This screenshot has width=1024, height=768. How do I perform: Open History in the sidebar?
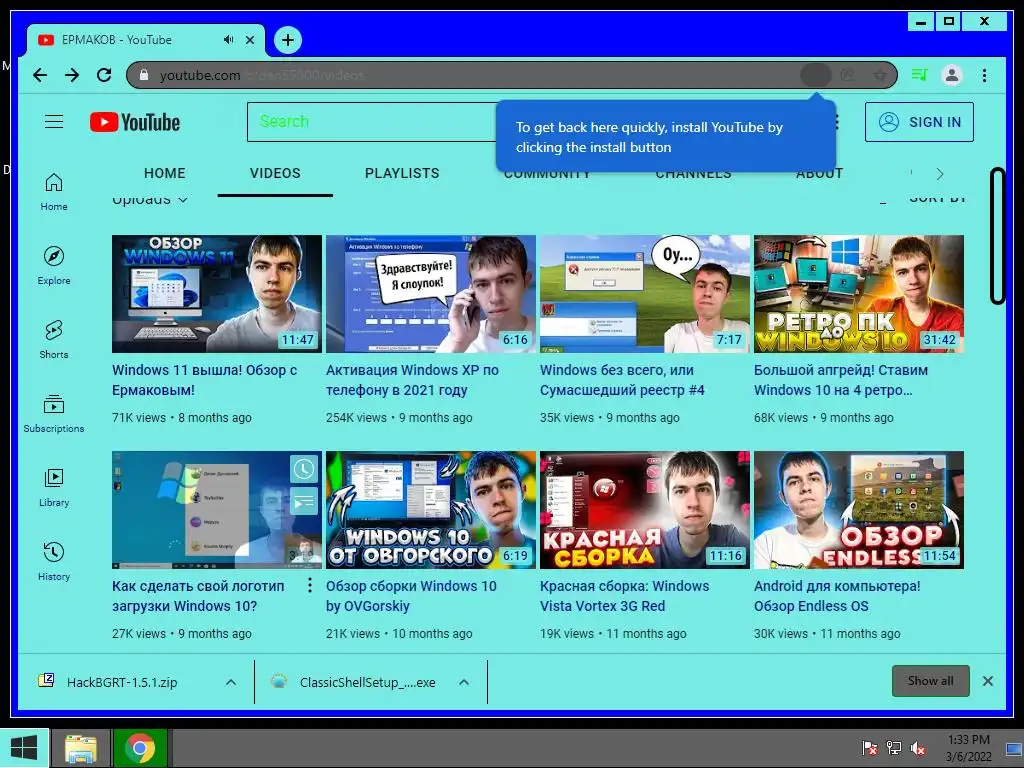(x=54, y=561)
